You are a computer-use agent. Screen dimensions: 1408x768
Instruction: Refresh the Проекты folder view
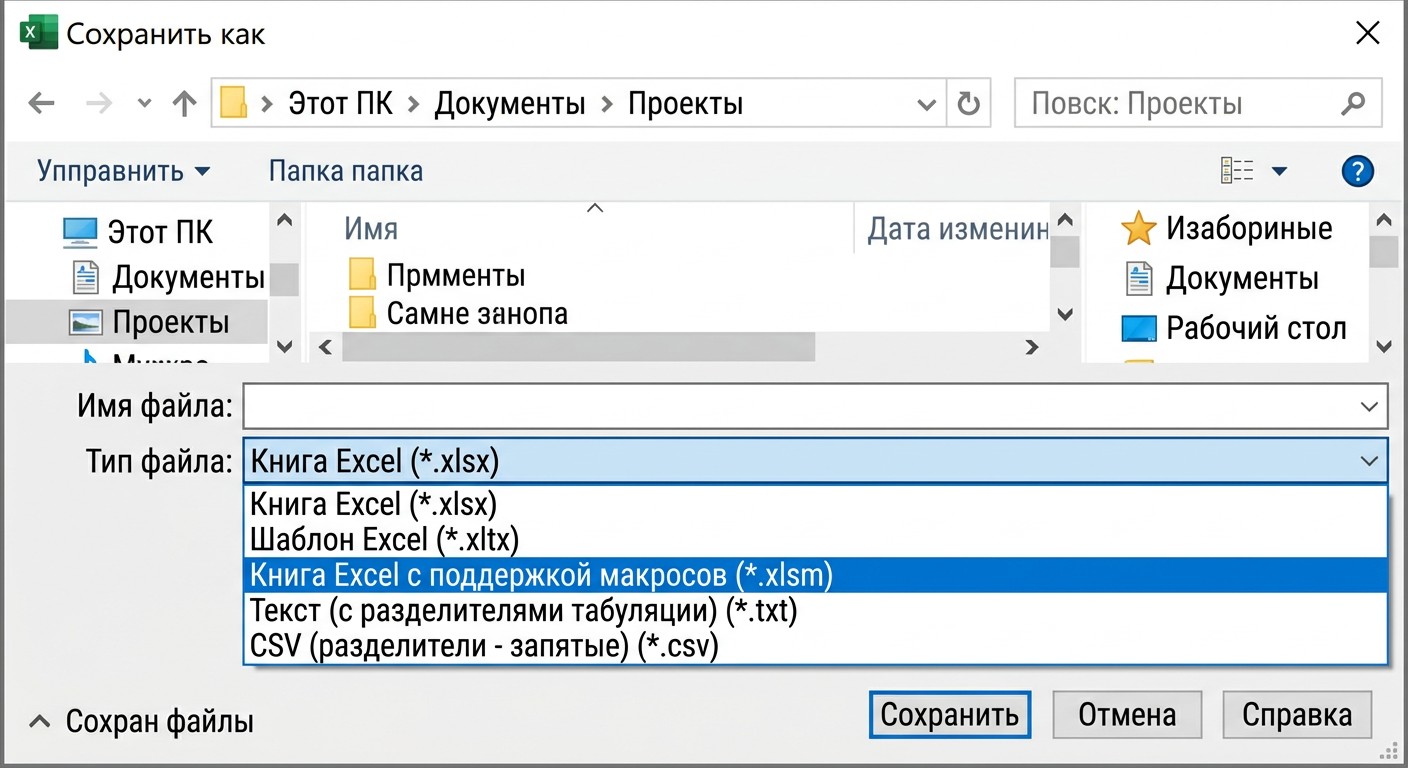point(968,104)
